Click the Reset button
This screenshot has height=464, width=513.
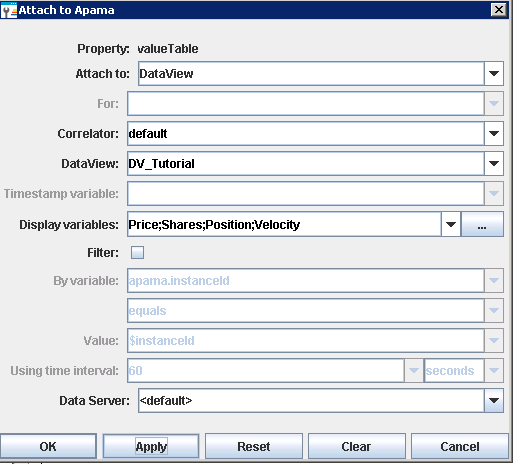click(x=254, y=446)
